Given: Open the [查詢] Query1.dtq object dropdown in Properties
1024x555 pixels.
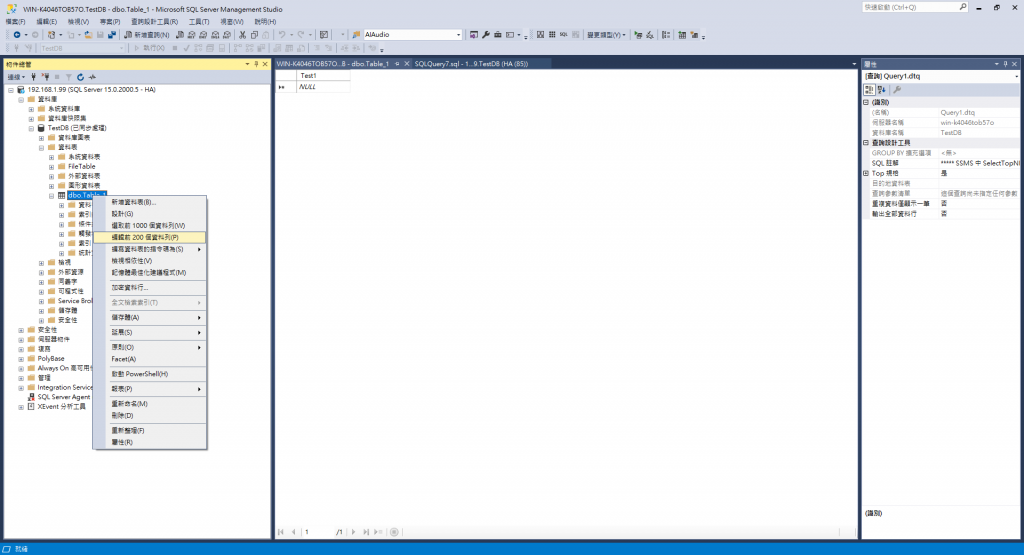Looking at the screenshot, I should point(1016,76).
